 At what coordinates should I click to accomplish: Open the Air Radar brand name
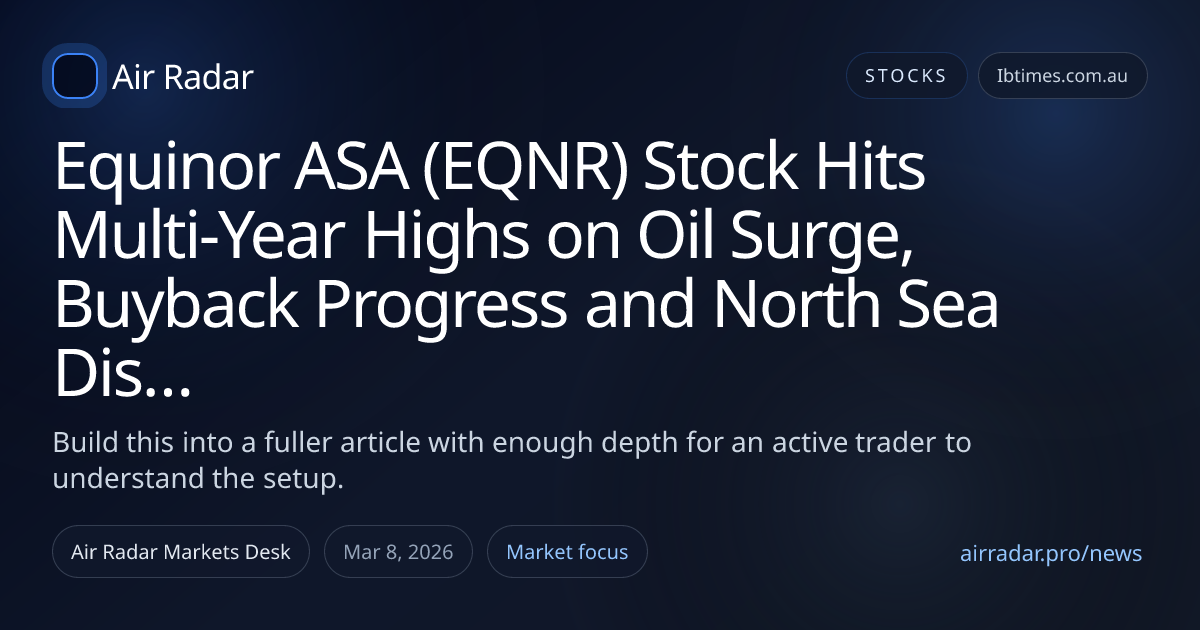click(x=183, y=77)
